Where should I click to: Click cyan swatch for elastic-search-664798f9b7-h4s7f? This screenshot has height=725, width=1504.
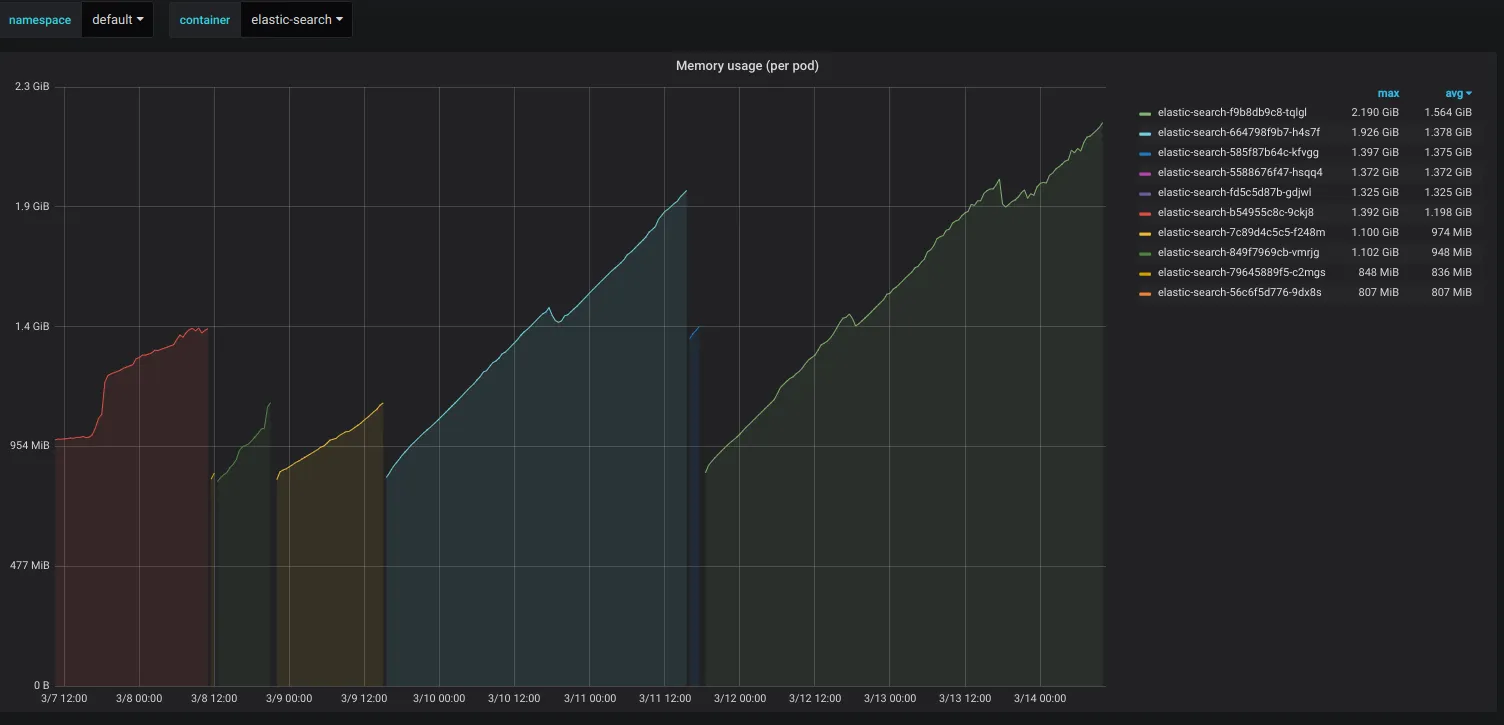1145,133
